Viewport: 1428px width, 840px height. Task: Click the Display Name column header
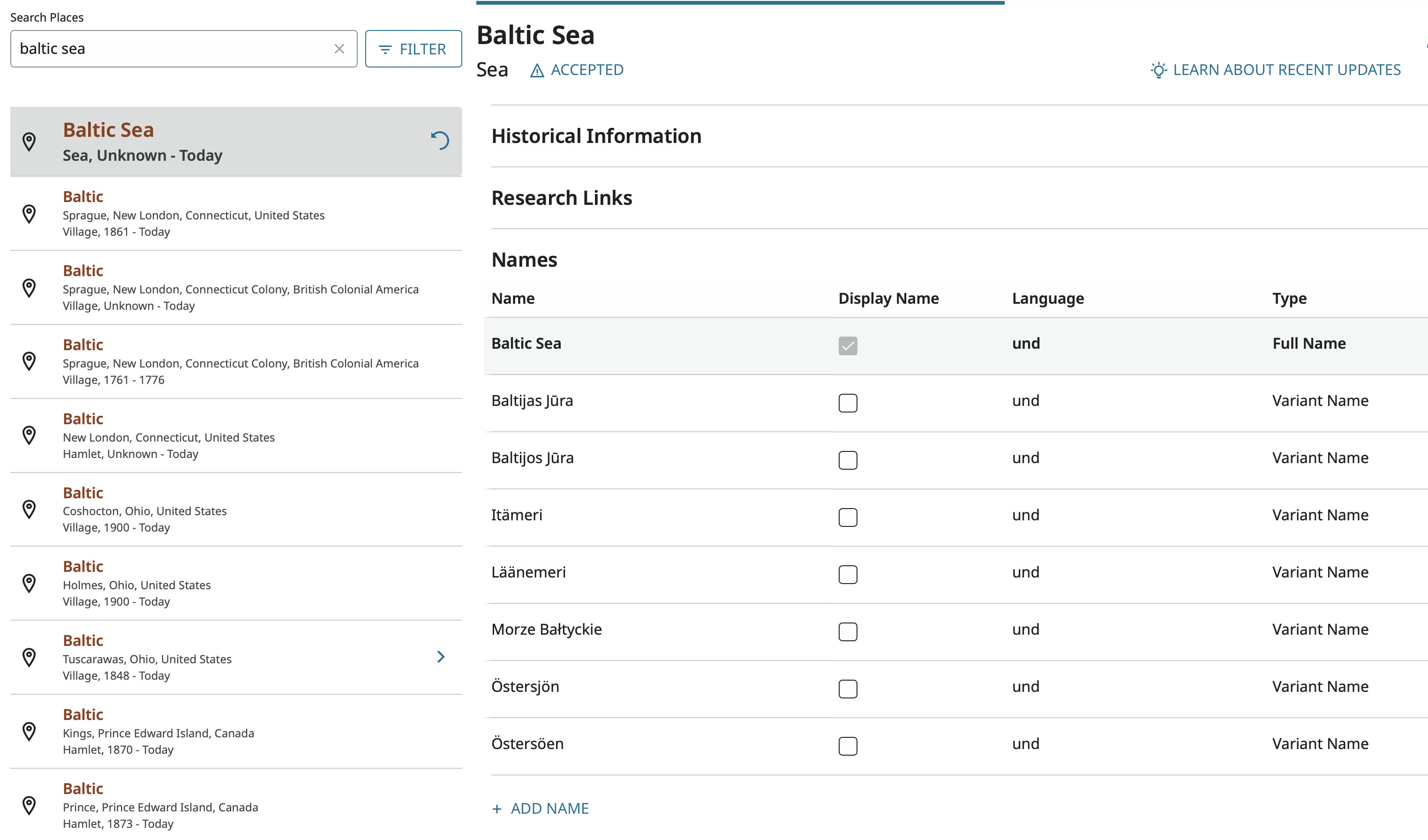[888, 298]
